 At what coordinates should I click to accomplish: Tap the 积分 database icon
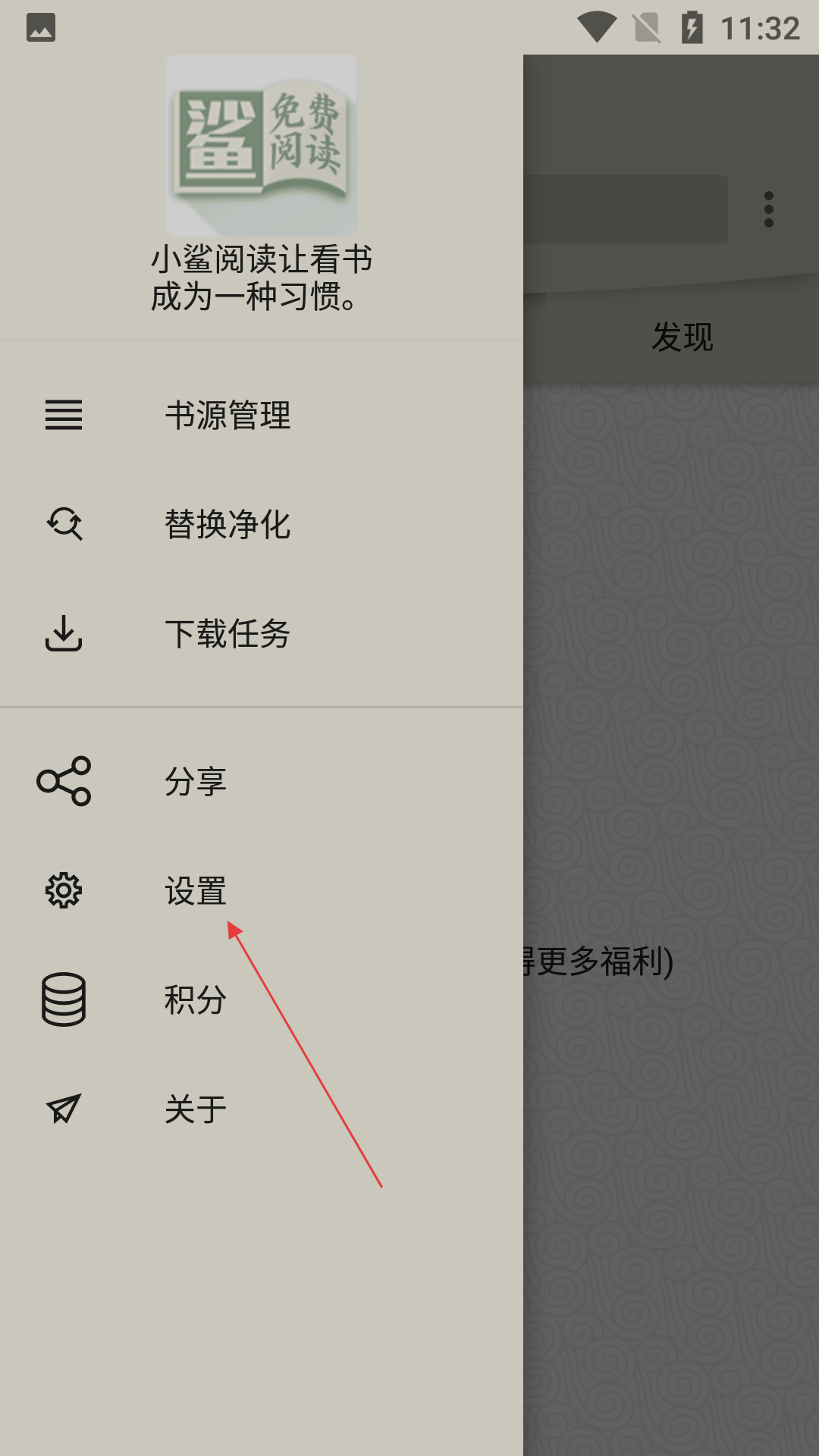[64, 999]
